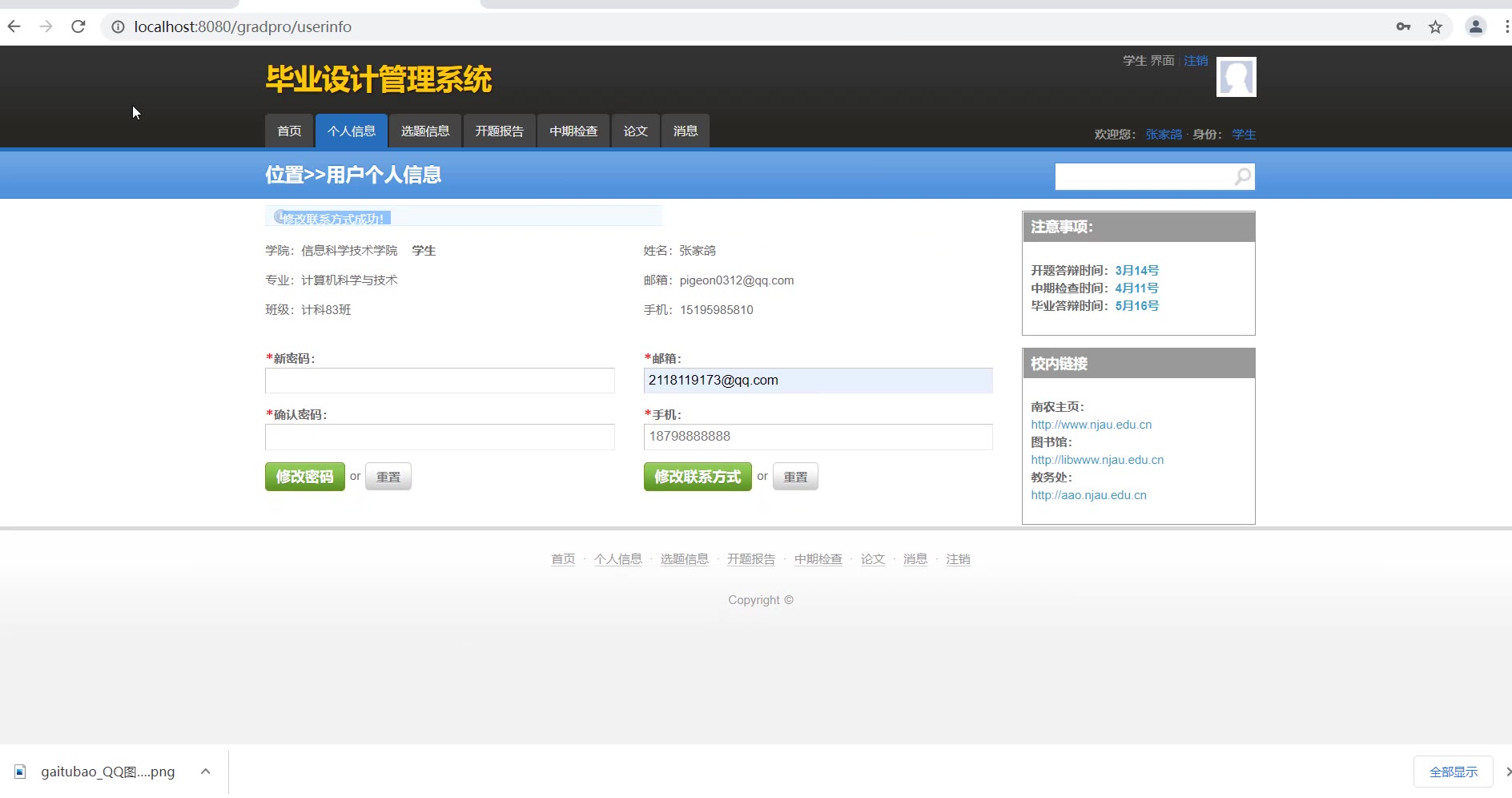
Task: Click the site info icon in address bar
Action: click(x=118, y=27)
